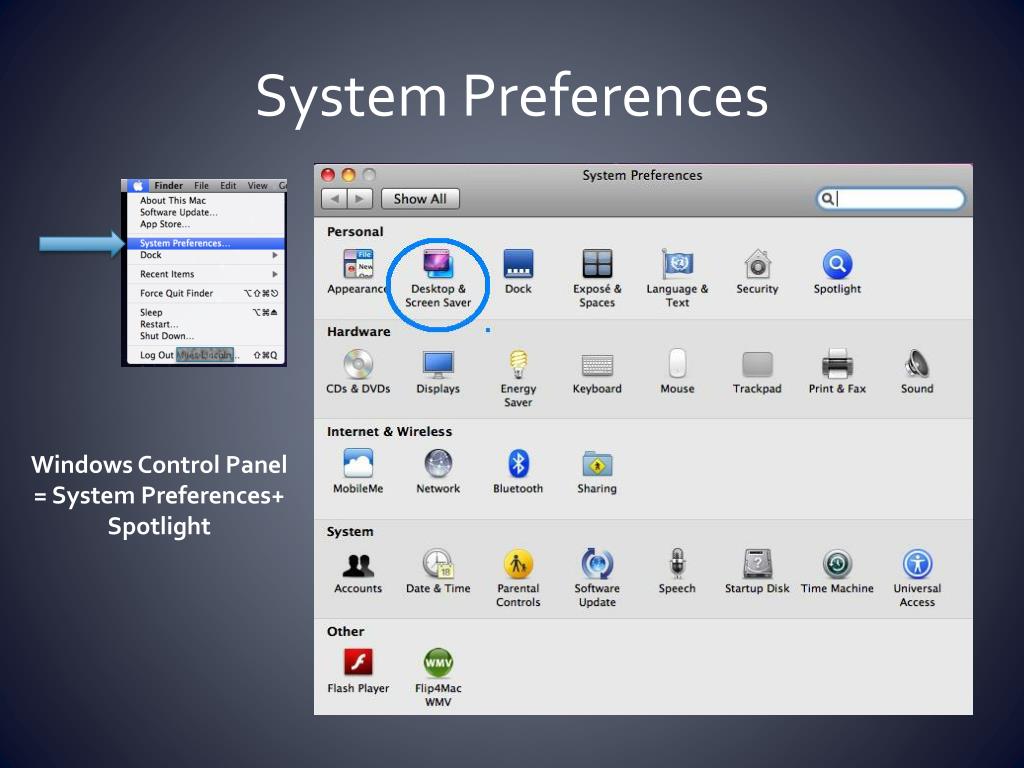Screen dimensions: 1024x768
Task: Open the Bluetooth preference pane
Action: click(x=518, y=472)
